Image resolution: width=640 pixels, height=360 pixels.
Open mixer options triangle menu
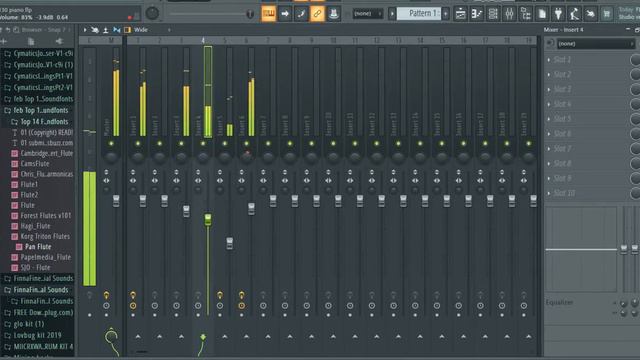click(x=85, y=30)
